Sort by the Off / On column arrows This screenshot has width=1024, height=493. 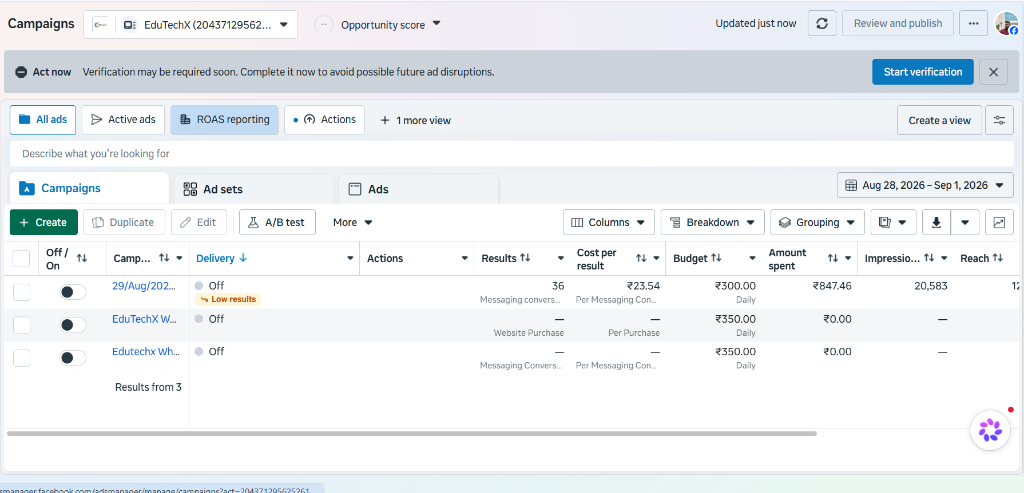click(82, 259)
